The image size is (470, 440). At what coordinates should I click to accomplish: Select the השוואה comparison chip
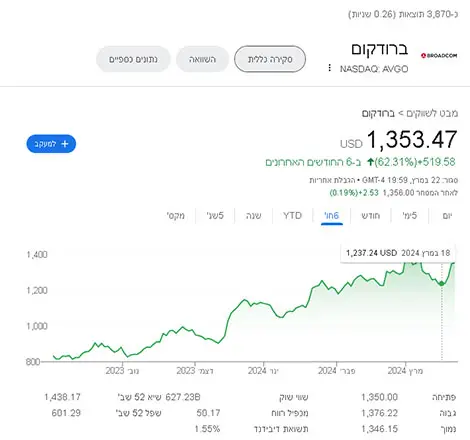202,59
